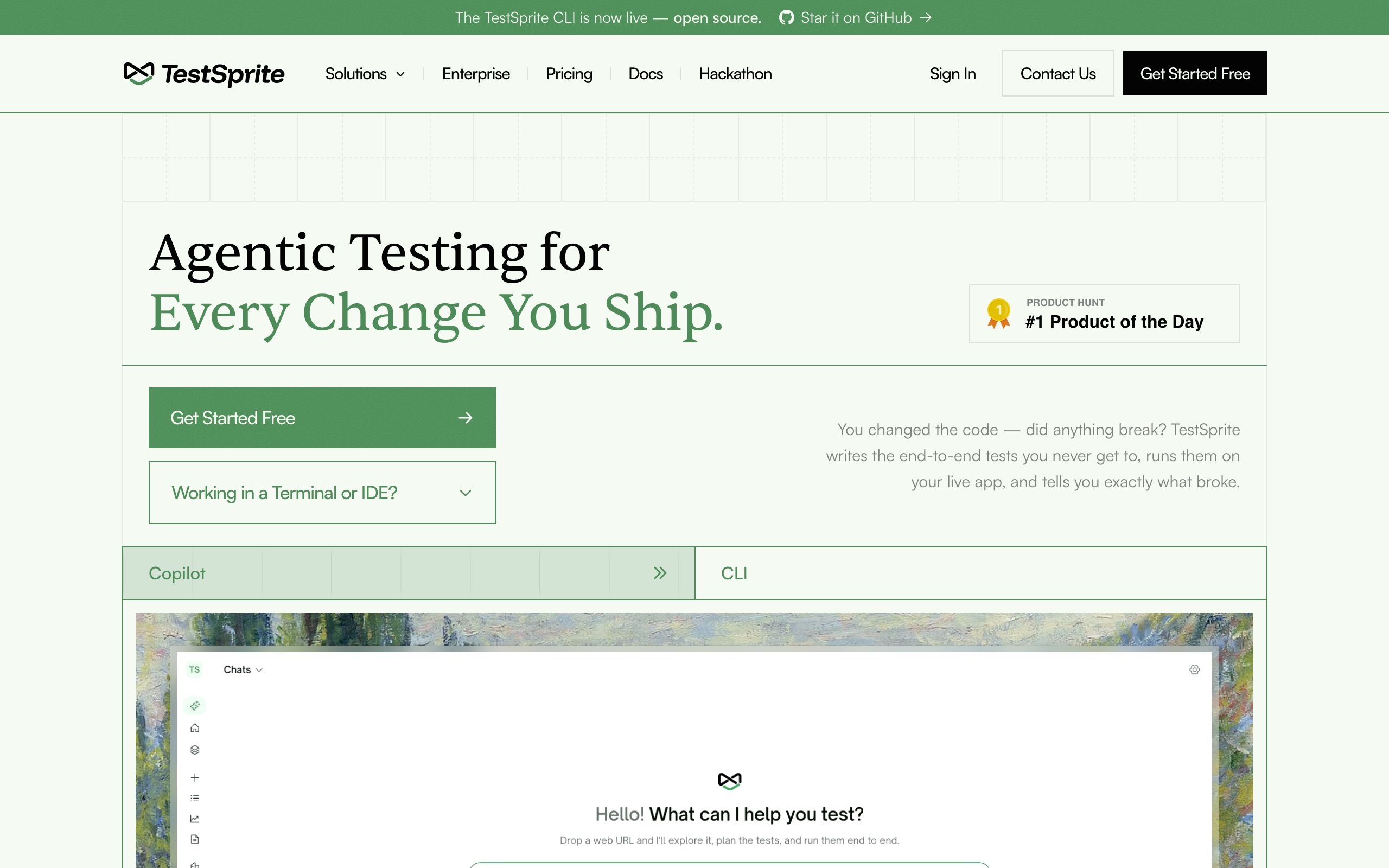The image size is (1389, 868).
Task: Click the 'Hello! What can I help you test?' heading
Action: [x=729, y=814]
